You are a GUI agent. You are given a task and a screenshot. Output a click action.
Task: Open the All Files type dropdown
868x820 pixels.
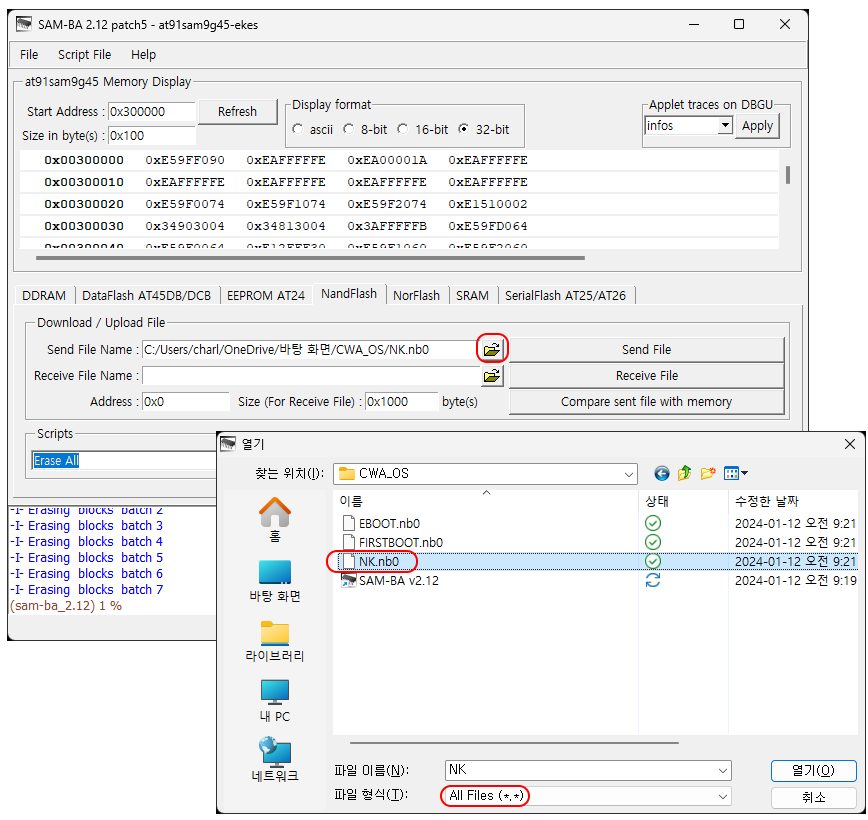click(723, 796)
